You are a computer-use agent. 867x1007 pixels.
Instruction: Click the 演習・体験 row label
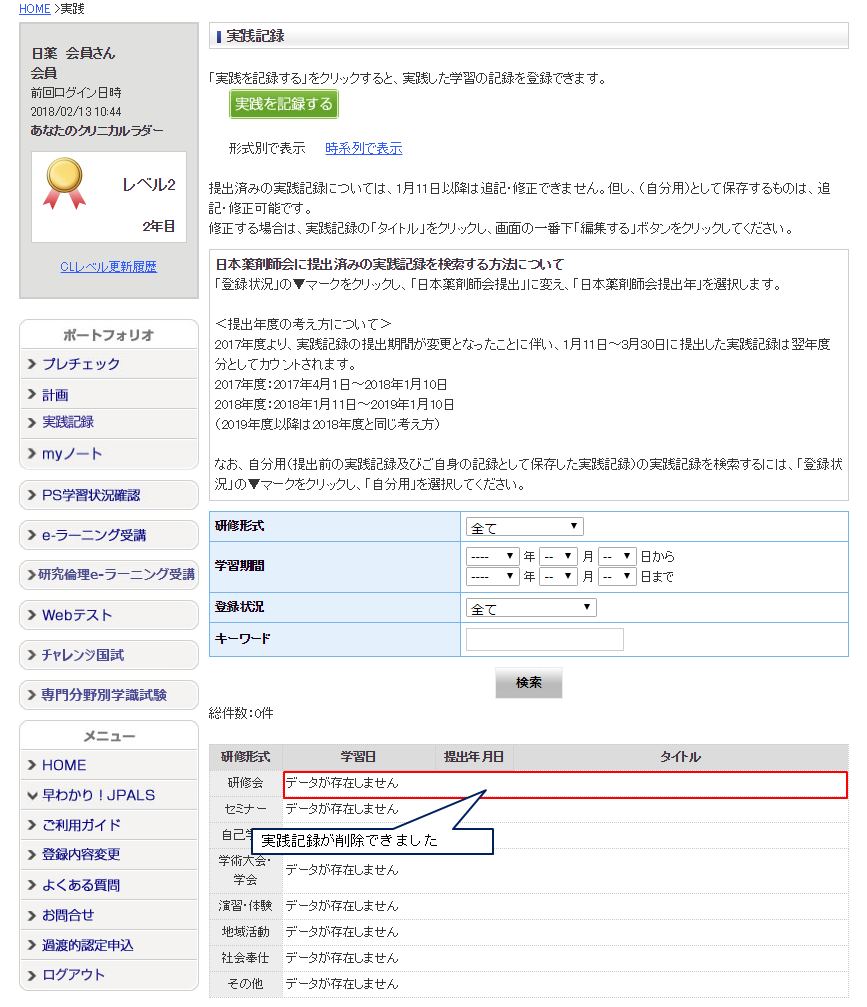(x=245, y=906)
